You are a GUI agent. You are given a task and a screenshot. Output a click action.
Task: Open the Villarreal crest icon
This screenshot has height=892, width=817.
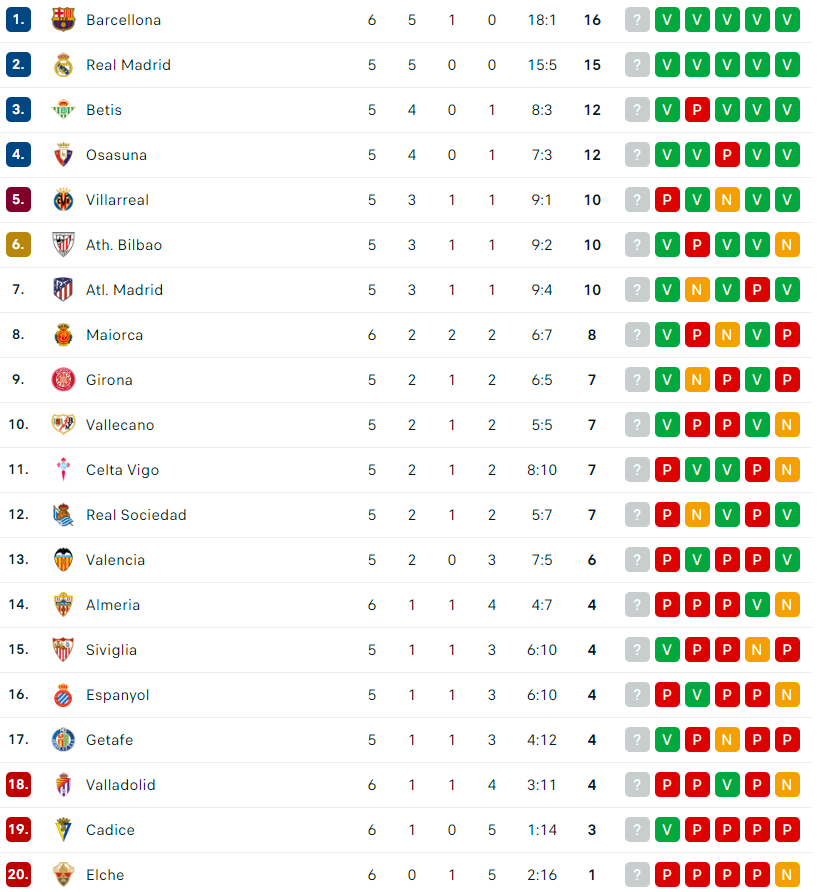[x=63, y=200]
